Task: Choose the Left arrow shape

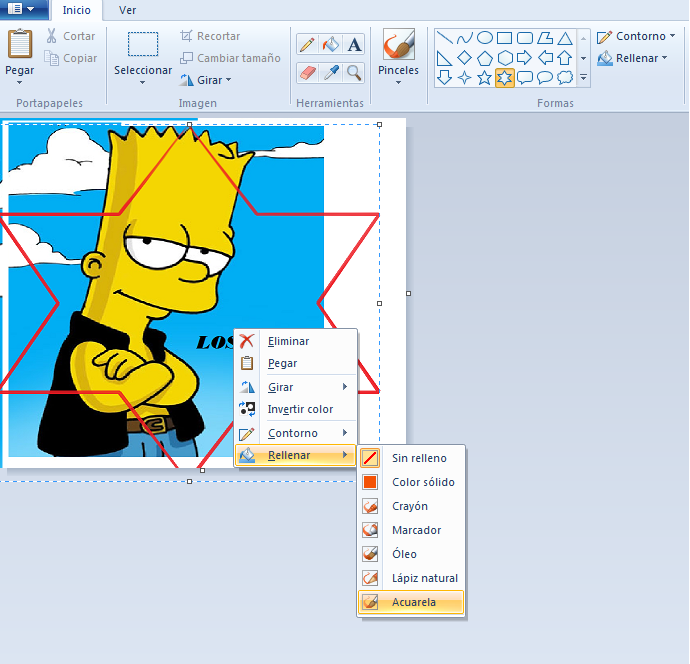Action: [545, 58]
